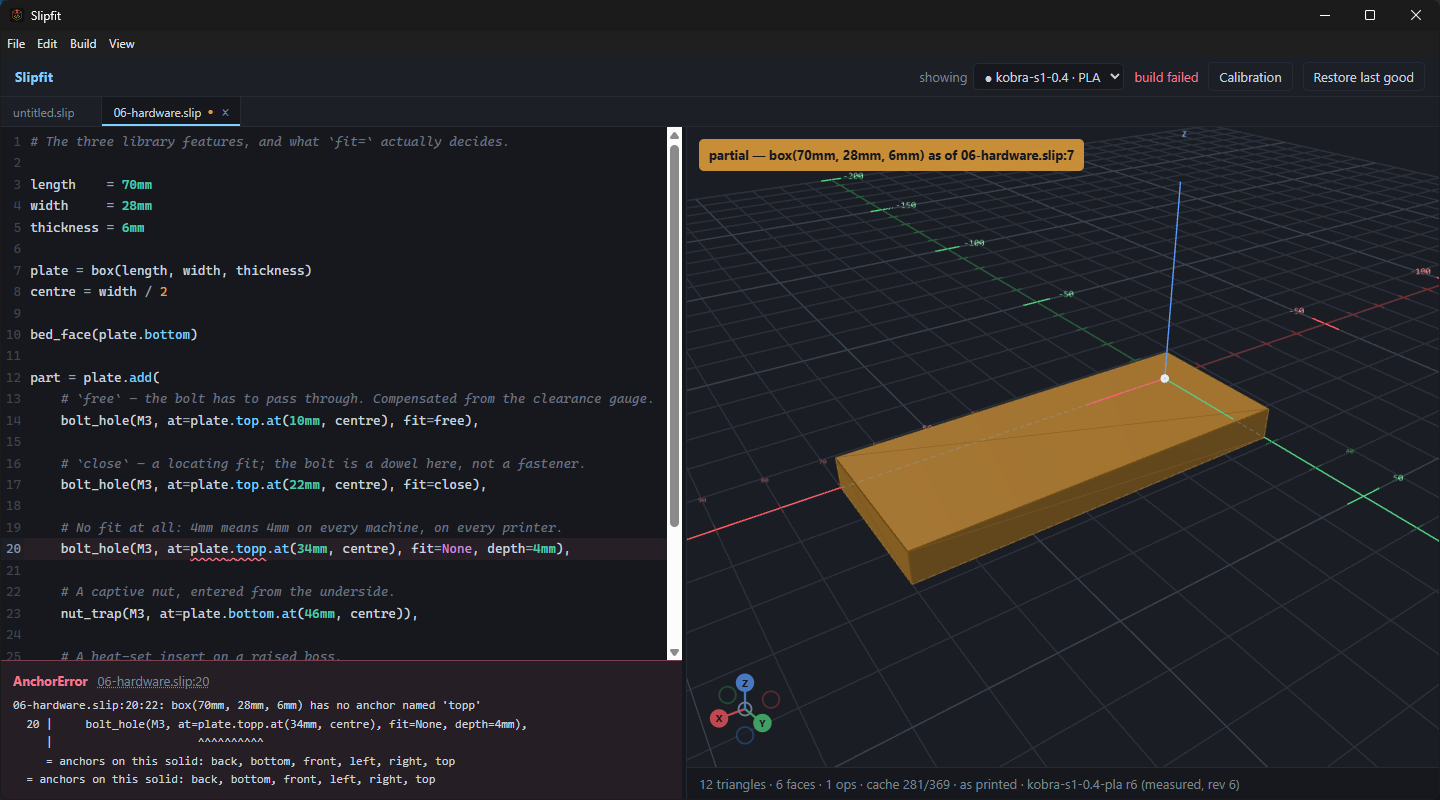1440x800 pixels.
Task: Click the X axis ball on the orientation gizmo
Action: (718, 718)
